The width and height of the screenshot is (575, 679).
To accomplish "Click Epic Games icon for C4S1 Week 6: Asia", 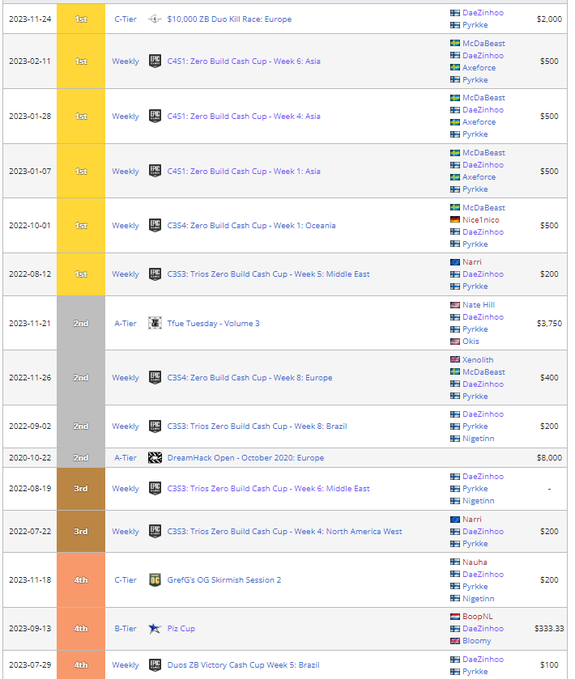I will pyautogui.click(x=155, y=61).
